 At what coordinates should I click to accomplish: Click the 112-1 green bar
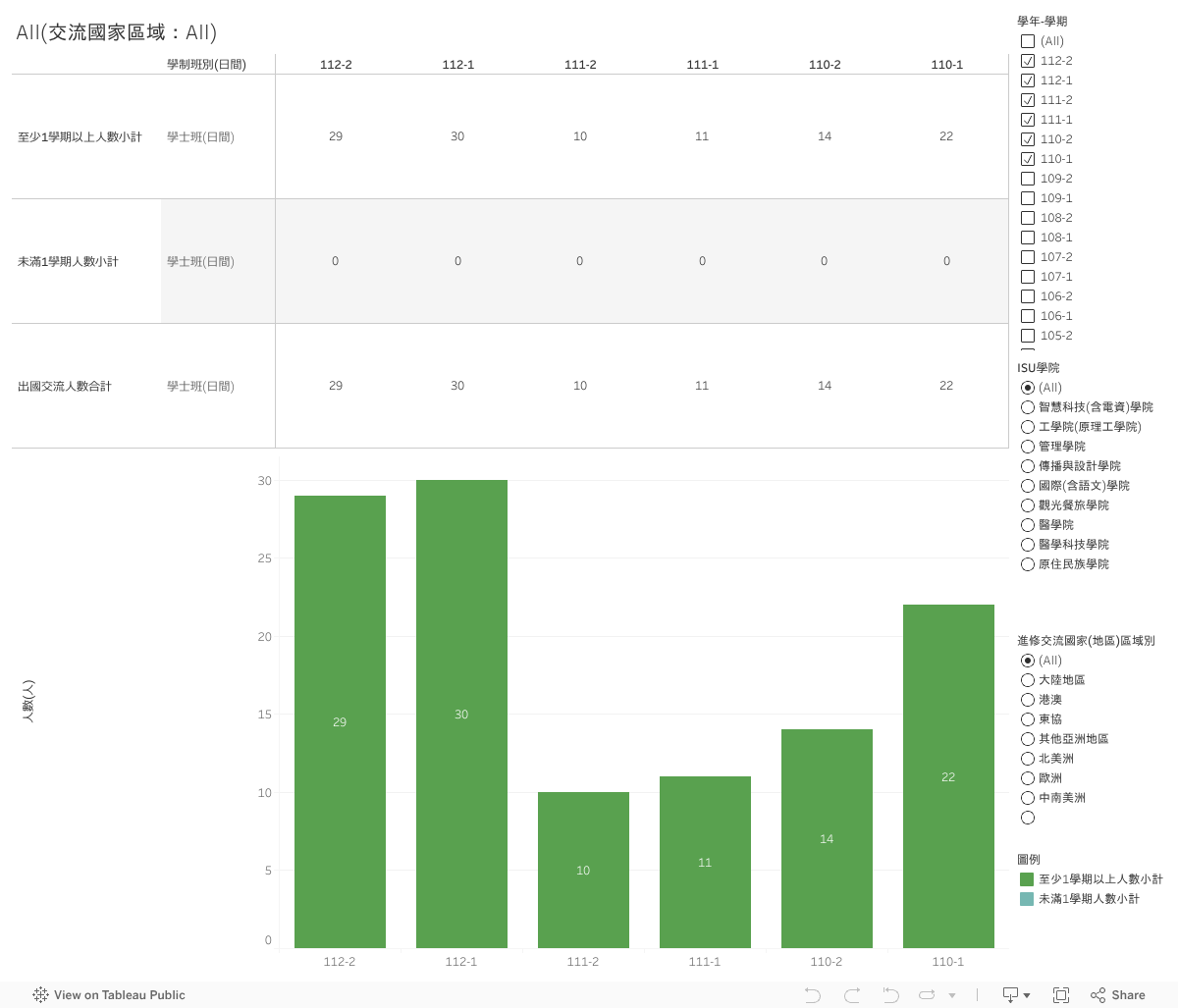[x=461, y=714]
